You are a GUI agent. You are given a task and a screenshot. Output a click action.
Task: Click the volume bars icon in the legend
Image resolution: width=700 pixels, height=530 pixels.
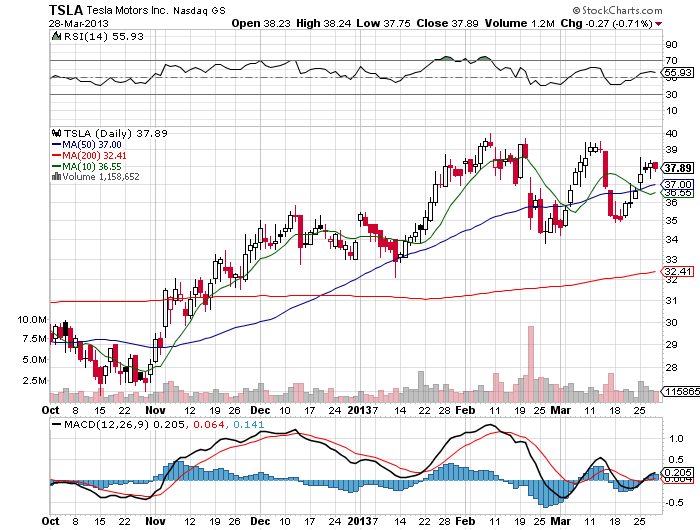point(56,176)
